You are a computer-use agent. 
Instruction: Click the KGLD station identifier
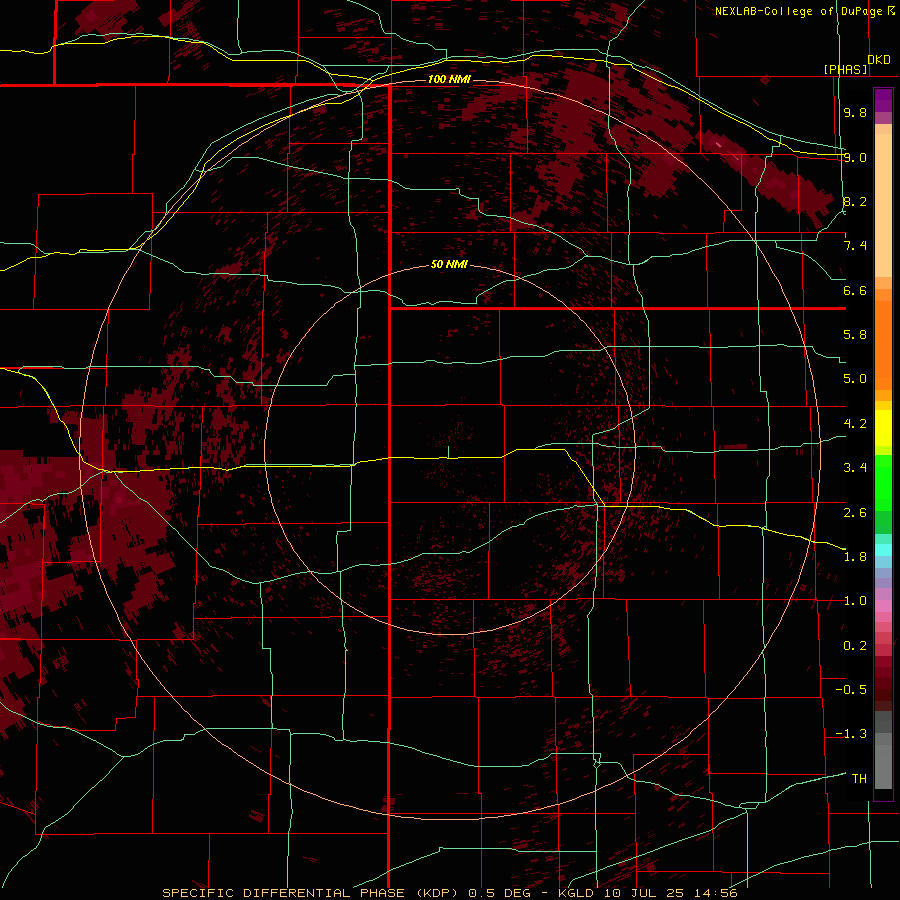point(576,893)
